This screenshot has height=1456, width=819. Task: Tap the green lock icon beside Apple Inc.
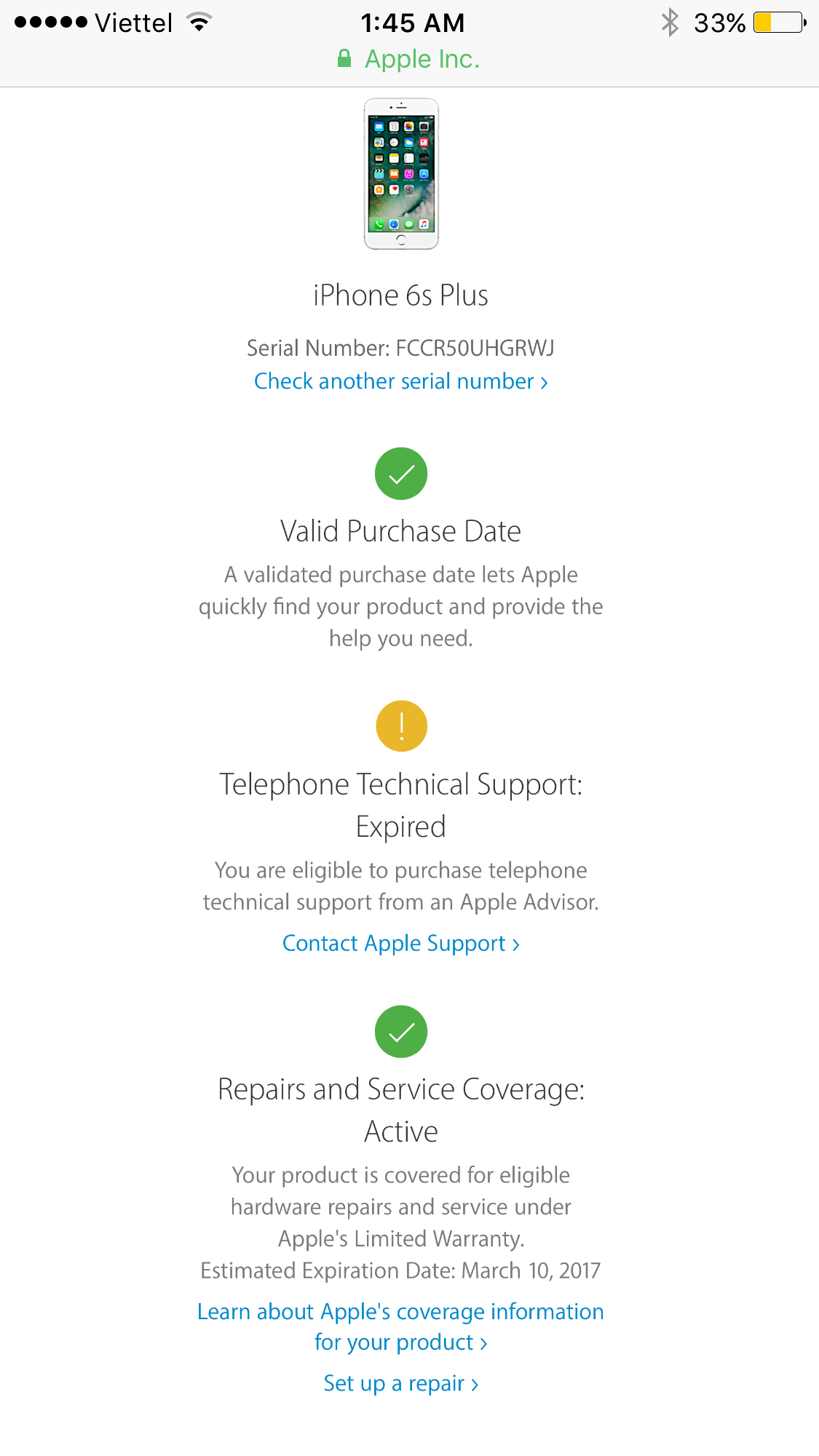pyautogui.click(x=344, y=58)
